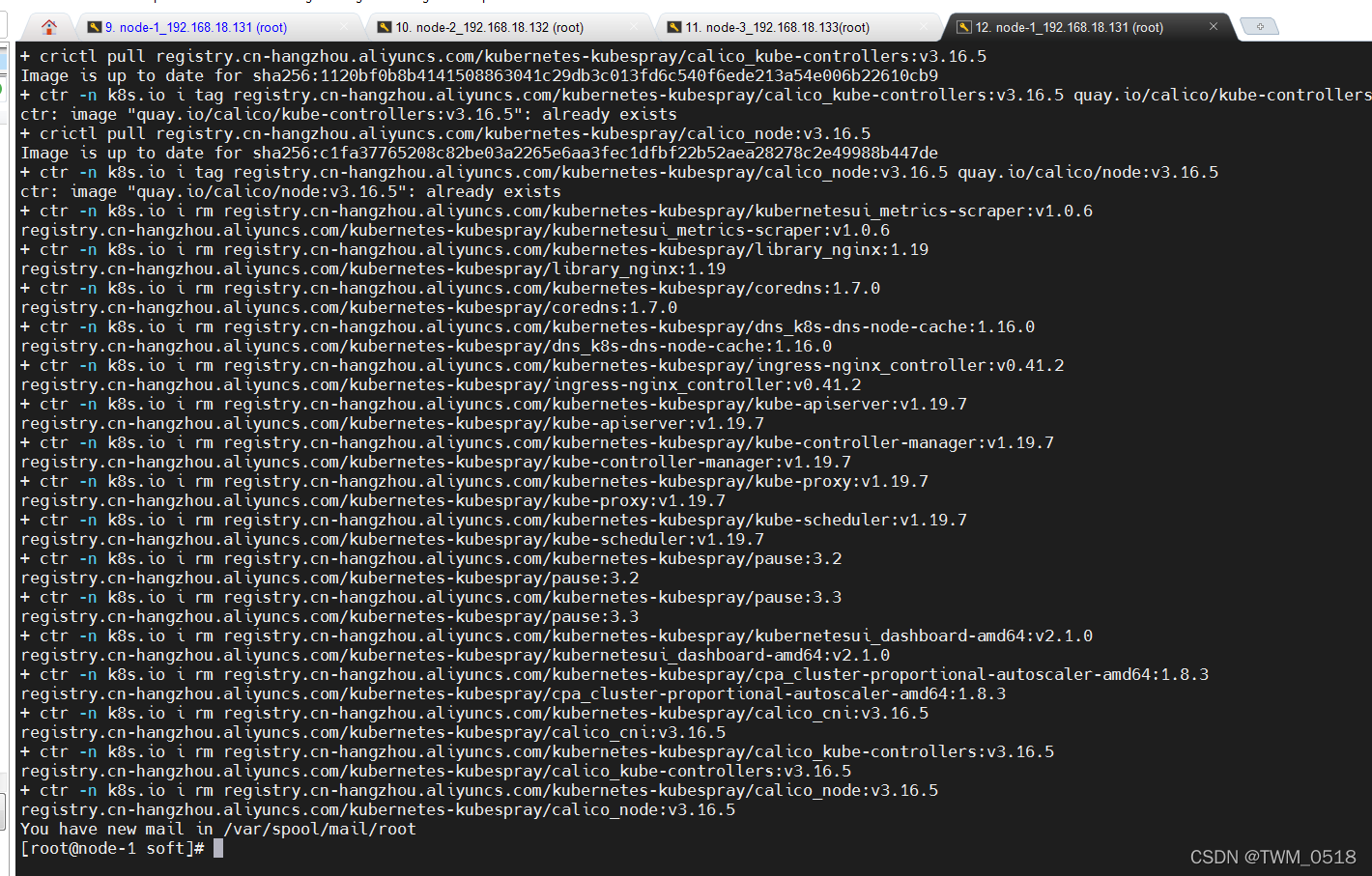Select tab 11 node-3_192.168.18.133
Screen dimensions: 1372x876
click(x=777, y=27)
